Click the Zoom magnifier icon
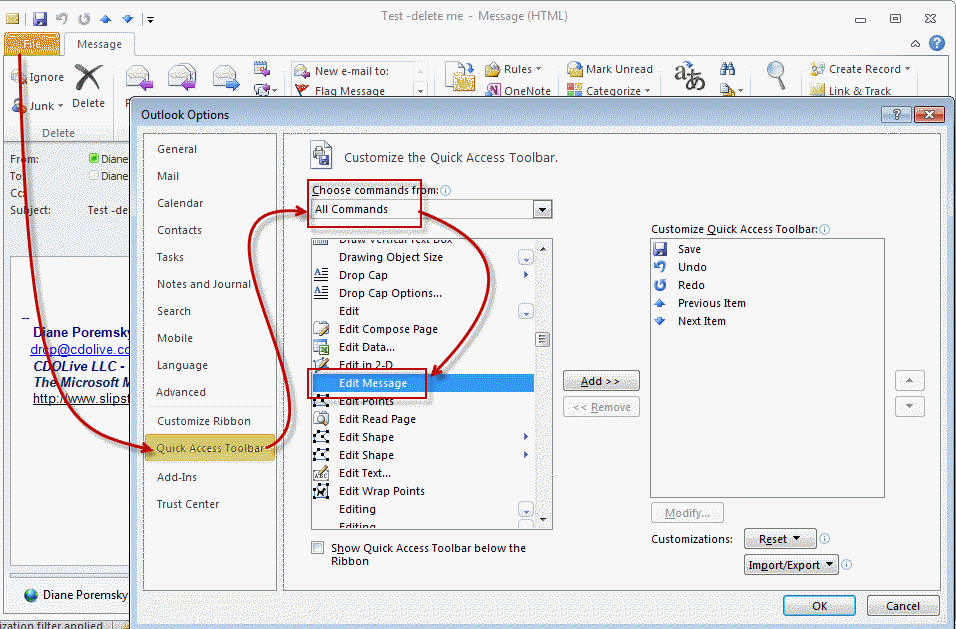956x629 pixels. pyautogui.click(x=776, y=74)
